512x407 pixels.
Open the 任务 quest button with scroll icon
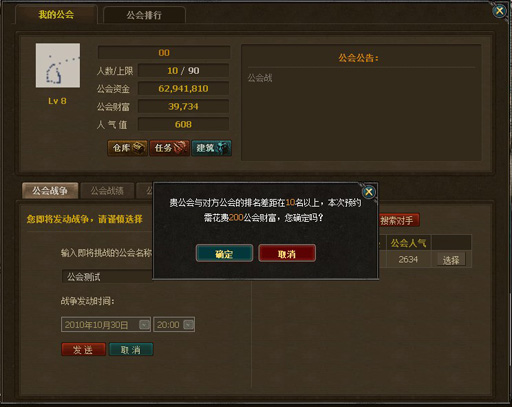coord(169,148)
